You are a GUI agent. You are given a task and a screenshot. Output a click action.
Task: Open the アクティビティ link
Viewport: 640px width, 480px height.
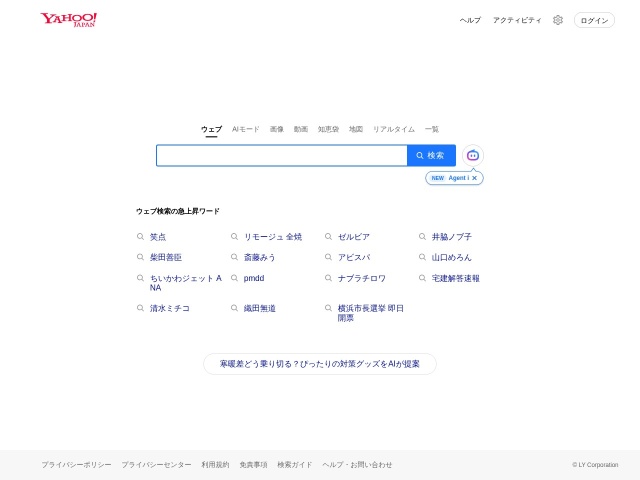[x=517, y=20]
